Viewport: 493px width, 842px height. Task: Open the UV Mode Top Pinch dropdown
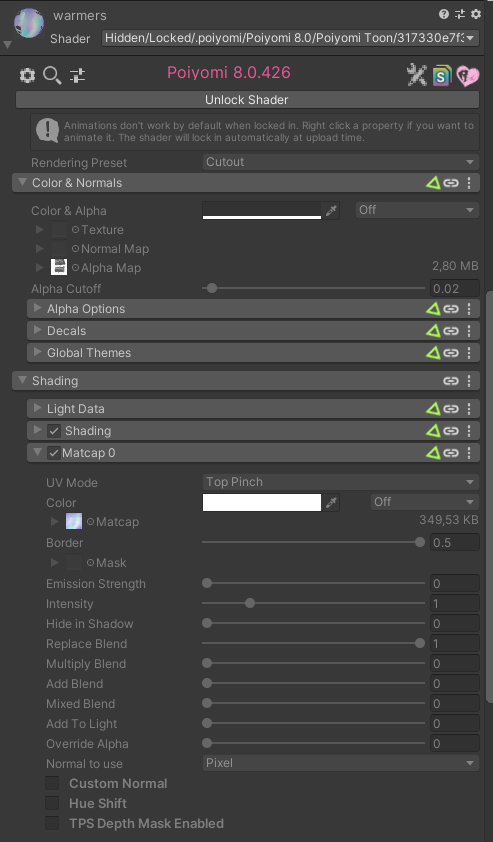(x=340, y=482)
